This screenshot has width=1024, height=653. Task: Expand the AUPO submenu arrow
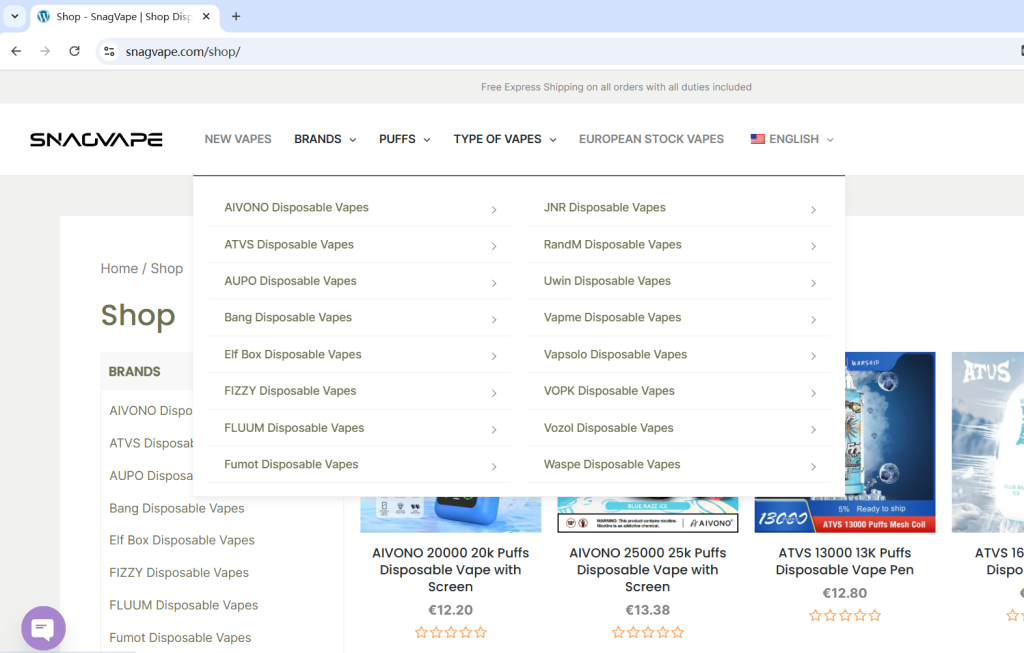coord(494,283)
